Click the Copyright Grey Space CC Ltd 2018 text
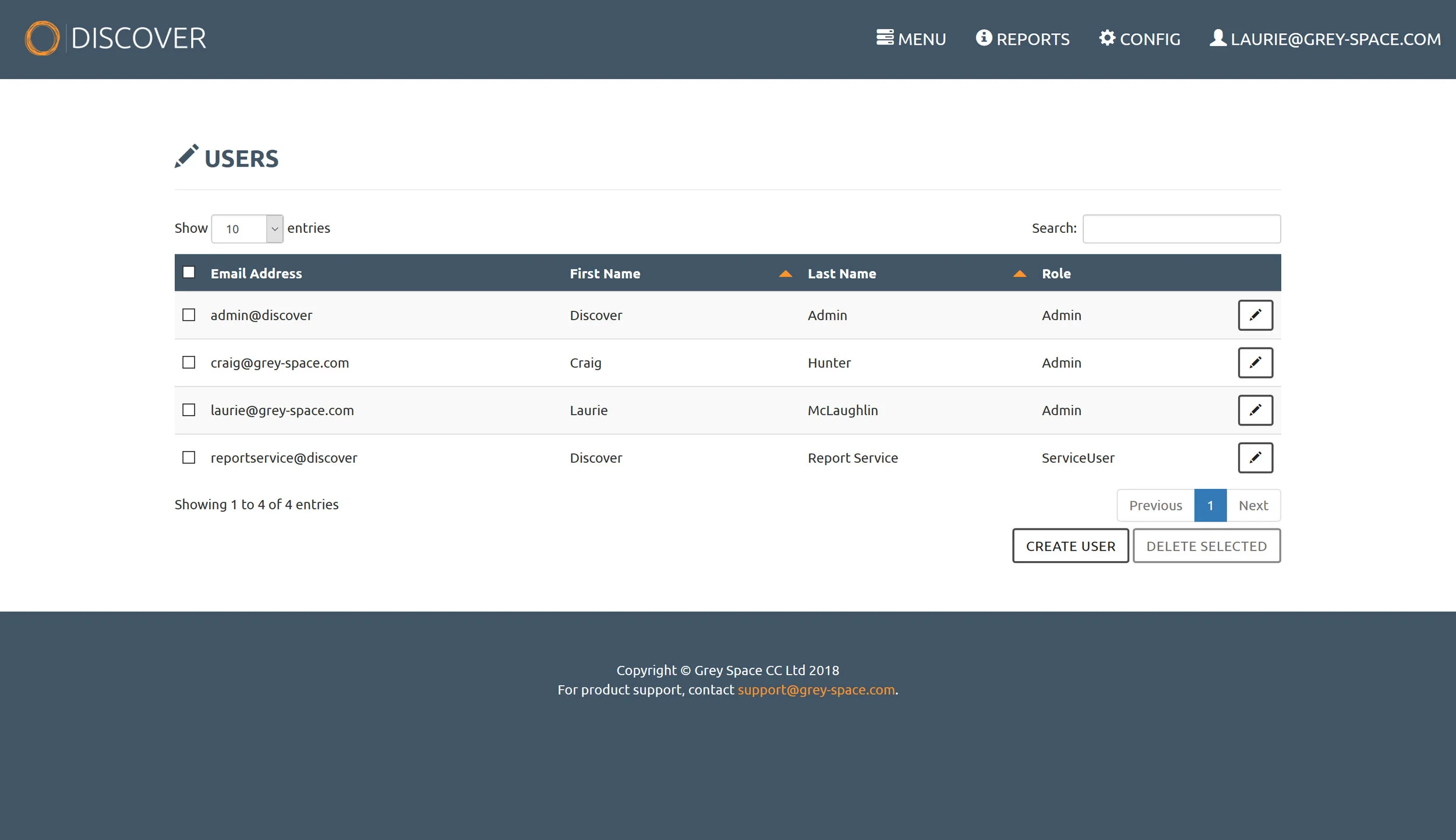 click(x=728, y=670)
